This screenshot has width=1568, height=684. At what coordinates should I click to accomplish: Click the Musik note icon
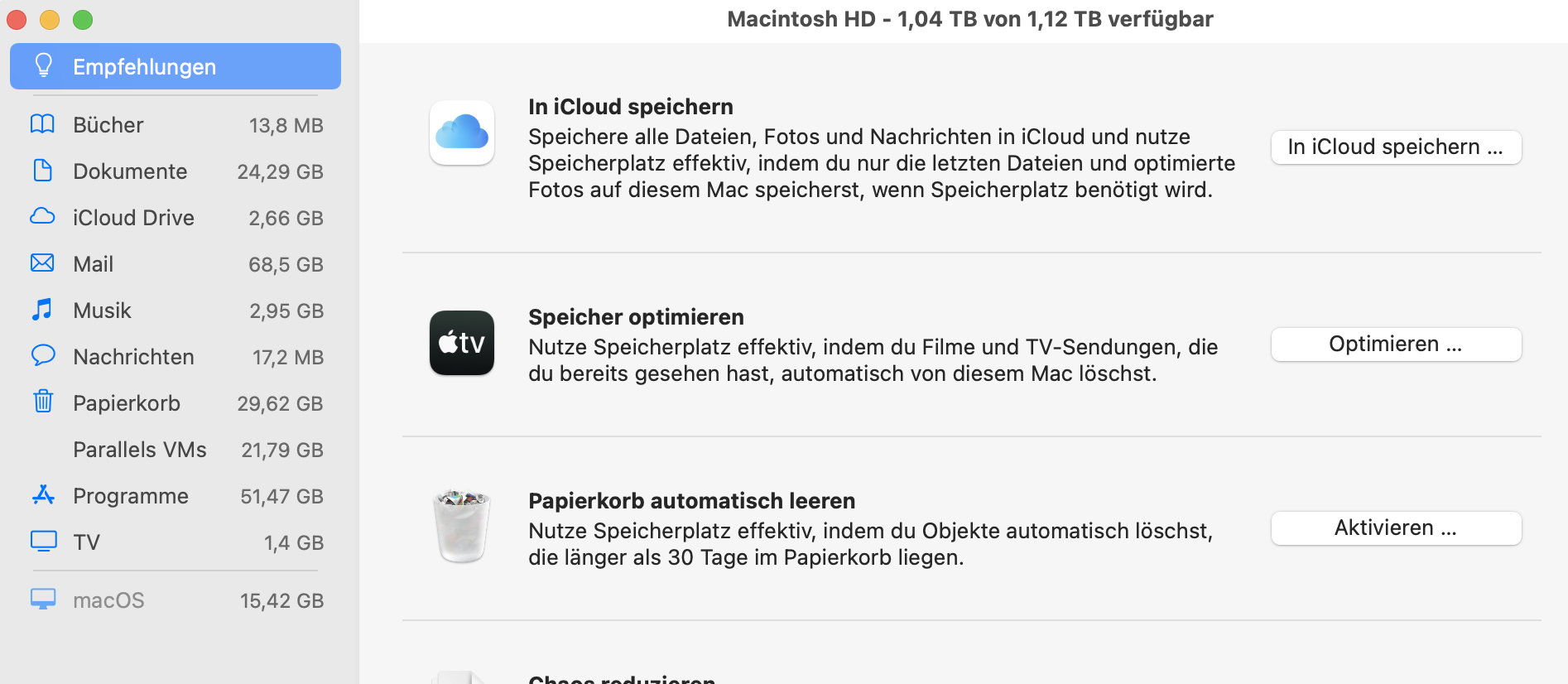[x=42, y=310]
